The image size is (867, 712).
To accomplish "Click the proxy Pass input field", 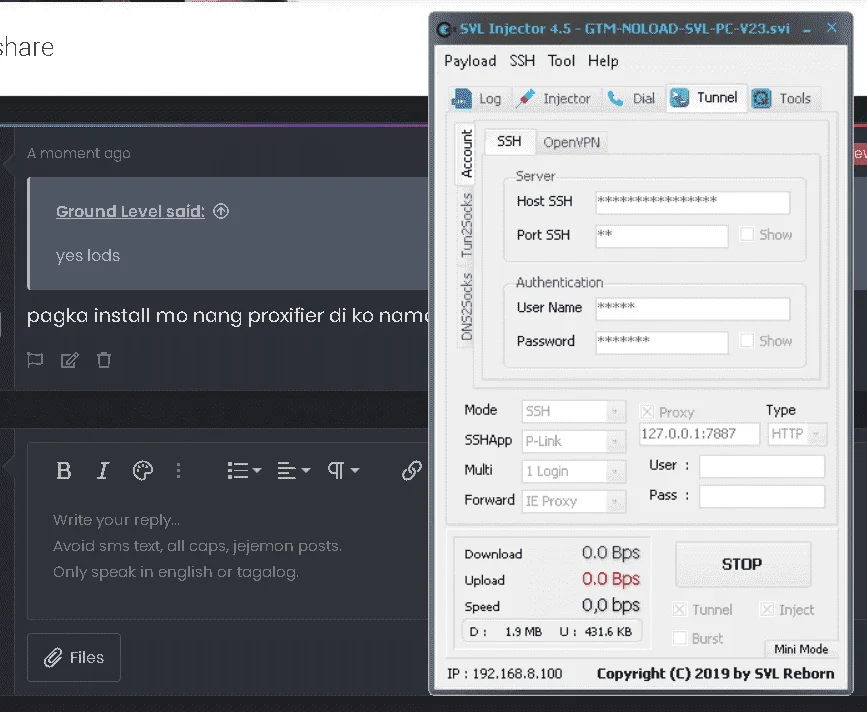I will (x=761, y=496).
